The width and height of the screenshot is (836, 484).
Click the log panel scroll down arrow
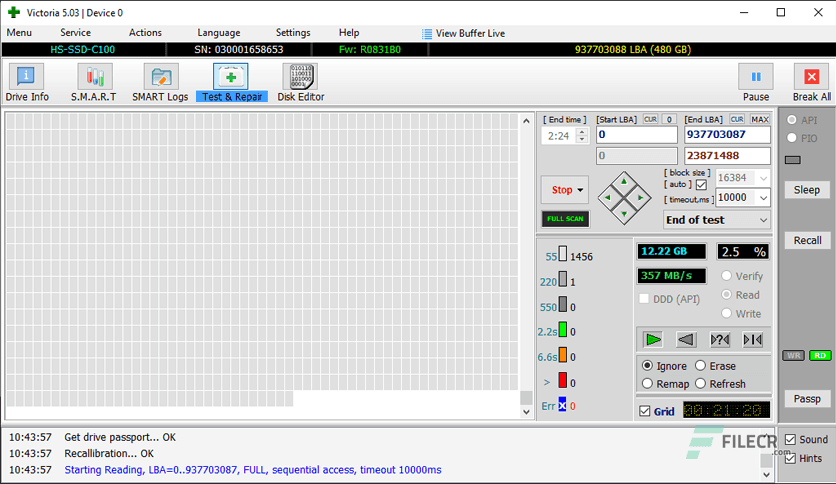pyautogui.click(x=766, y=474)
